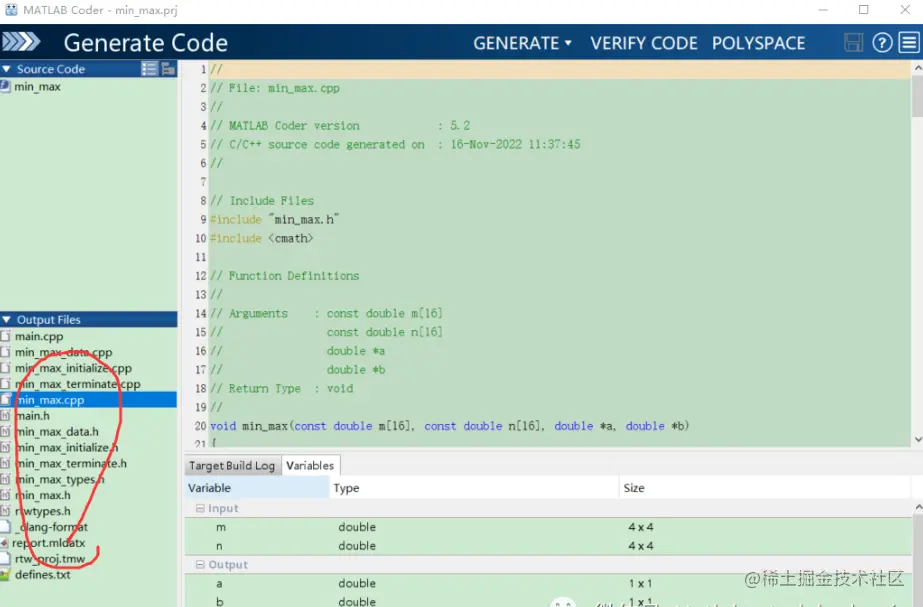Click code editor scroll-up arrow
This screenshot has width=923, height=607.
(x=918, y=68)
